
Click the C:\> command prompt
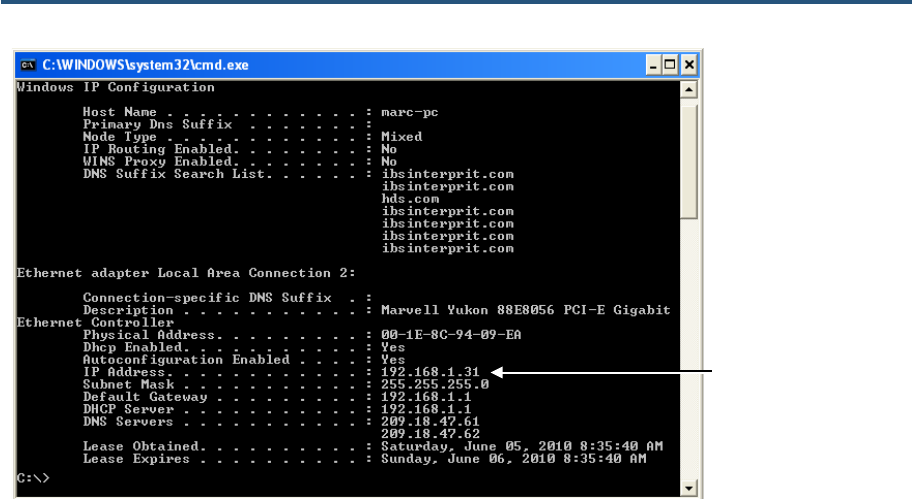click(x=33, y=478)
